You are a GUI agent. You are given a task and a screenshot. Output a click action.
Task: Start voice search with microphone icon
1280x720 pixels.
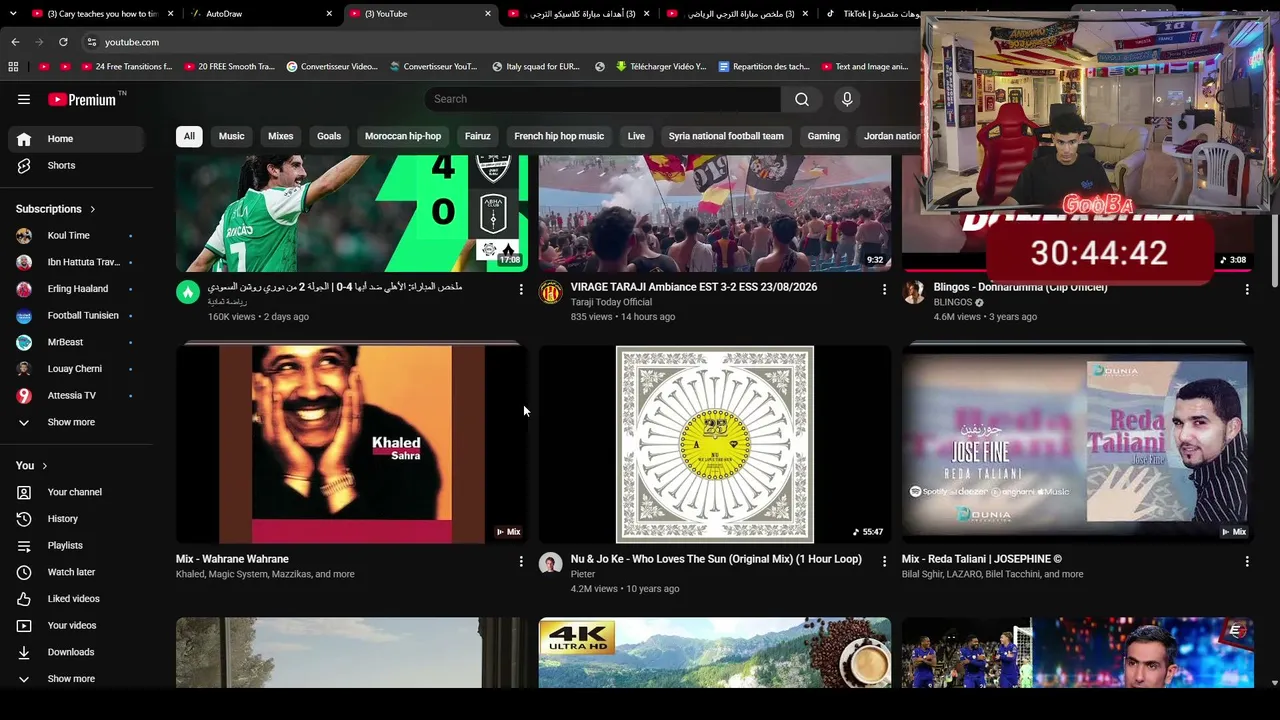point(847,99)
